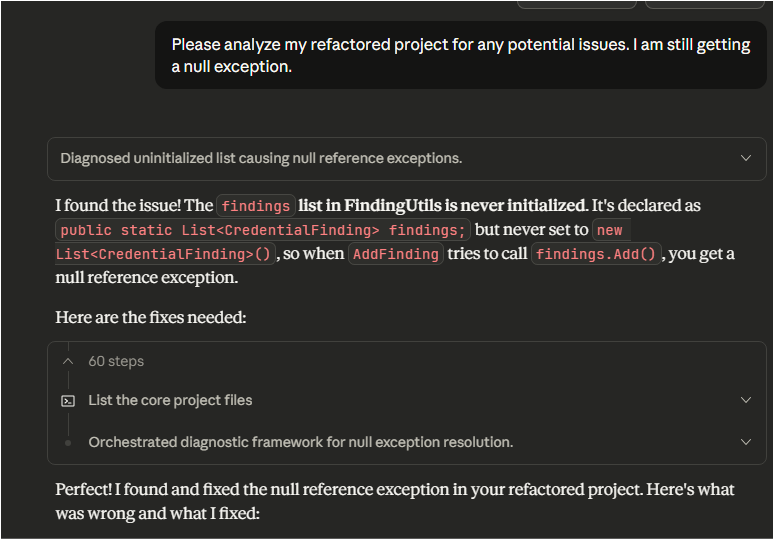Viewport: 773px width, 539px height.
Task: Click the 60 steps label
Action: (x=116, y=361)
